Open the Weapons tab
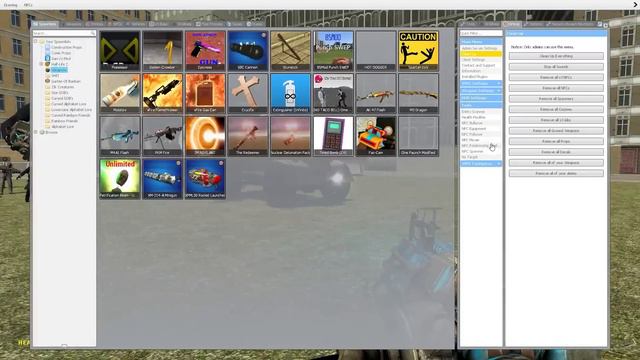This screenshot has width=640, height=360. click(72, 24)
